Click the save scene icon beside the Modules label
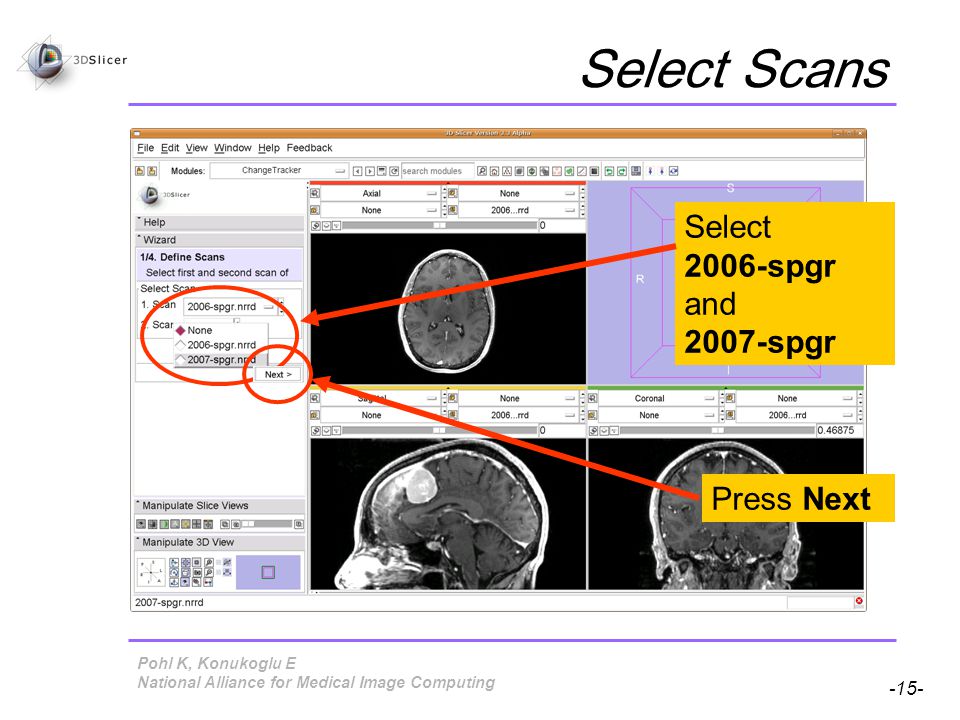This screenshot has height=720, width=960. pyautogui.click(x=152, y=171)
